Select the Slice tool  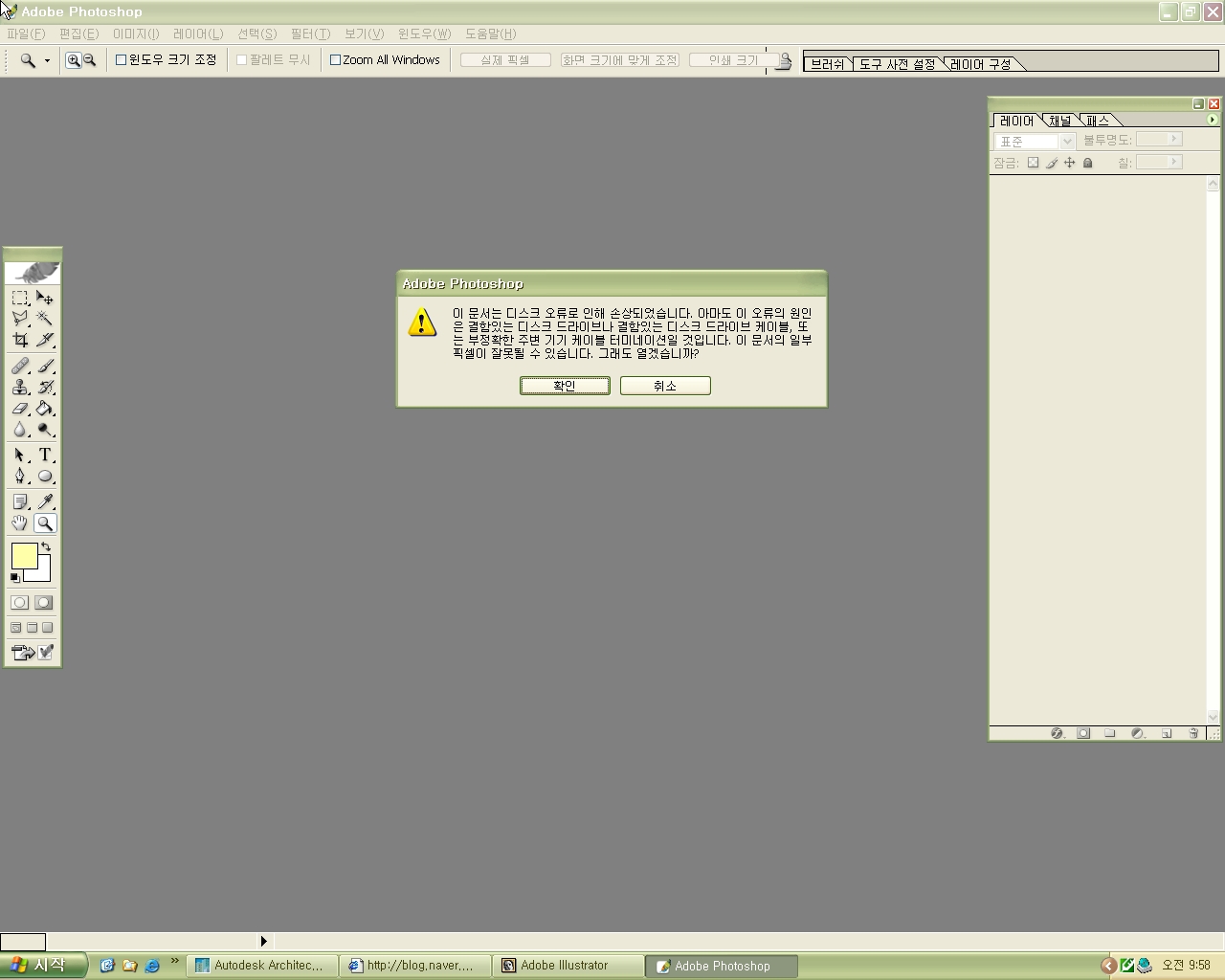(x=45, y=340)
